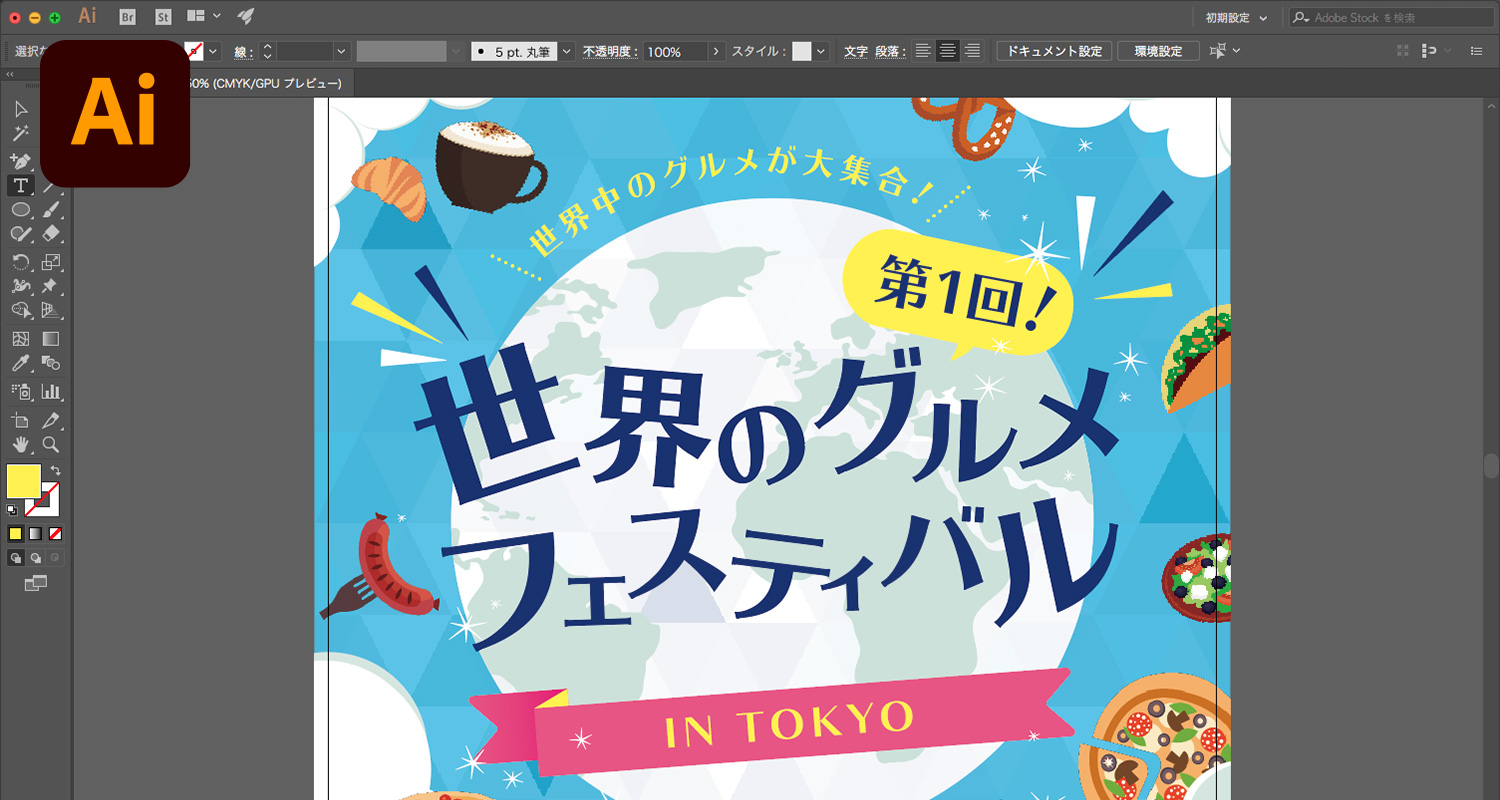Open the arrange documents layout dropdown

(x=203, y=17)
